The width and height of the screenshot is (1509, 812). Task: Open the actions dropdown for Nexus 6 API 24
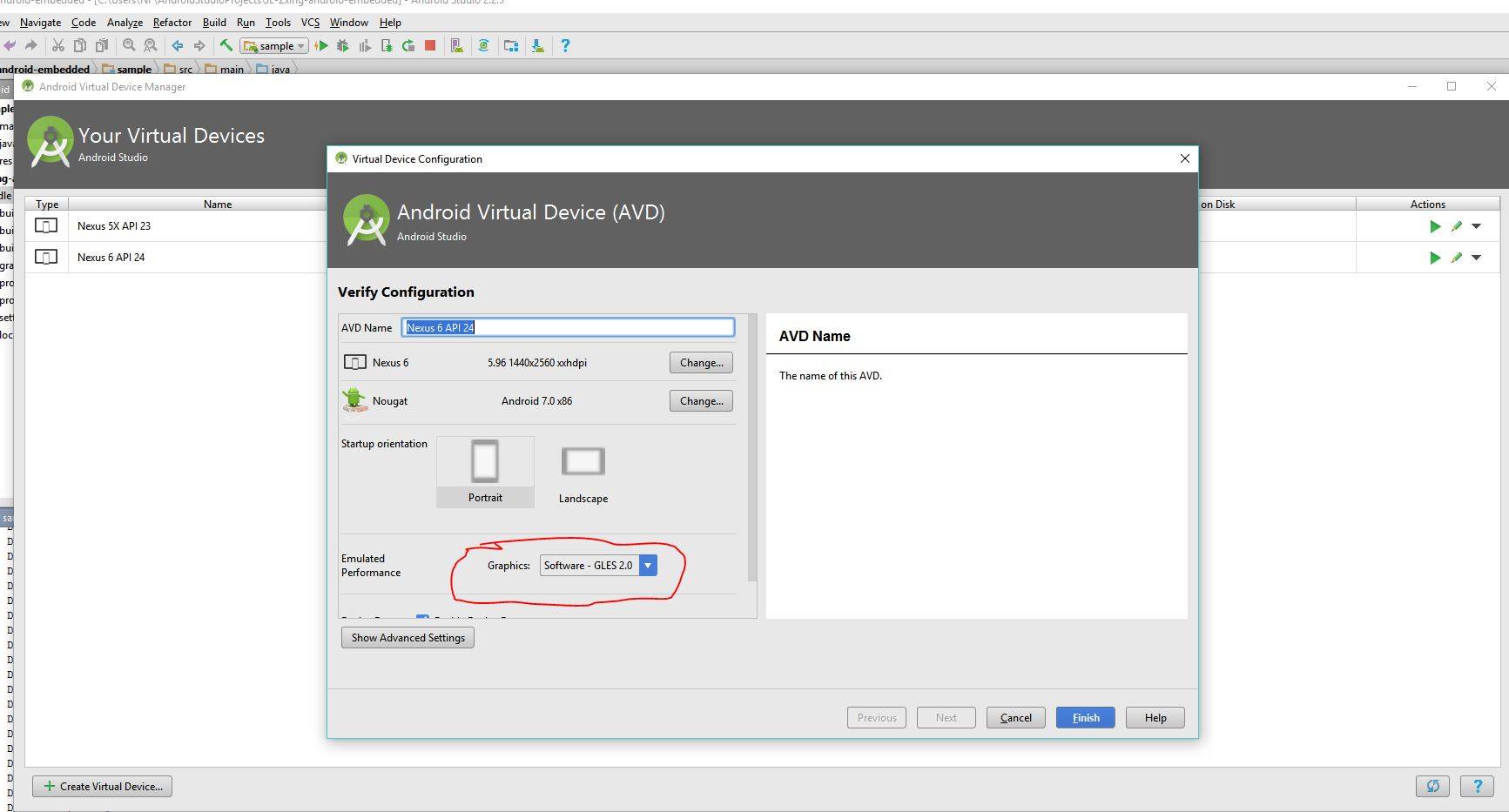pyautogui.click(x=1476, y=258)
